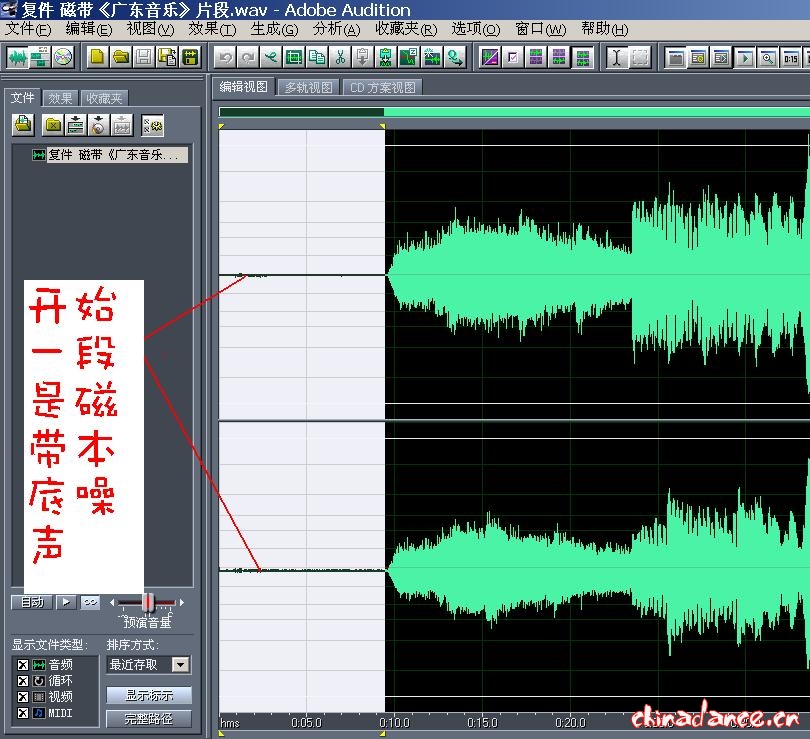Click the import file icon in Files panel
This screenshot has width=810, height=739.
pyautogui.click(x=23, y=126)
